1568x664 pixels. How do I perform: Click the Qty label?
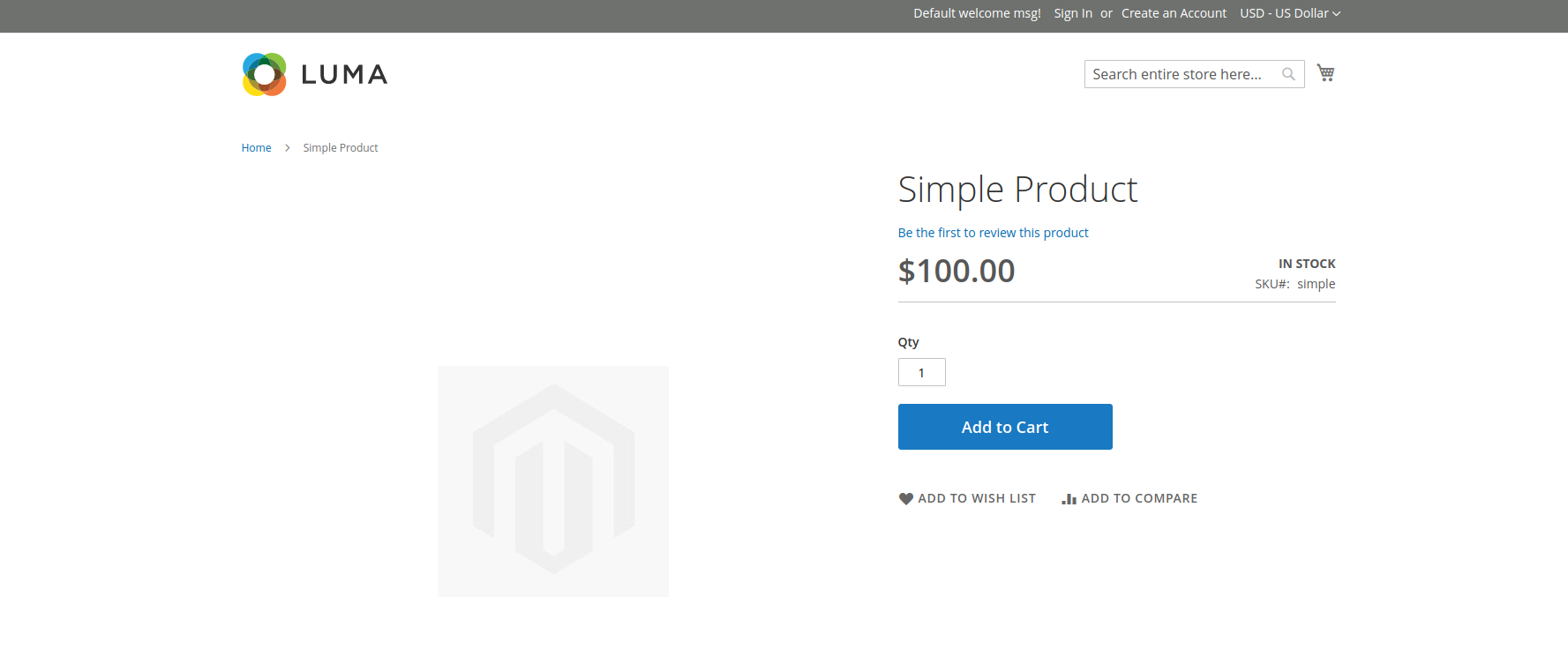pyautogui.click(x=908, y=342)
